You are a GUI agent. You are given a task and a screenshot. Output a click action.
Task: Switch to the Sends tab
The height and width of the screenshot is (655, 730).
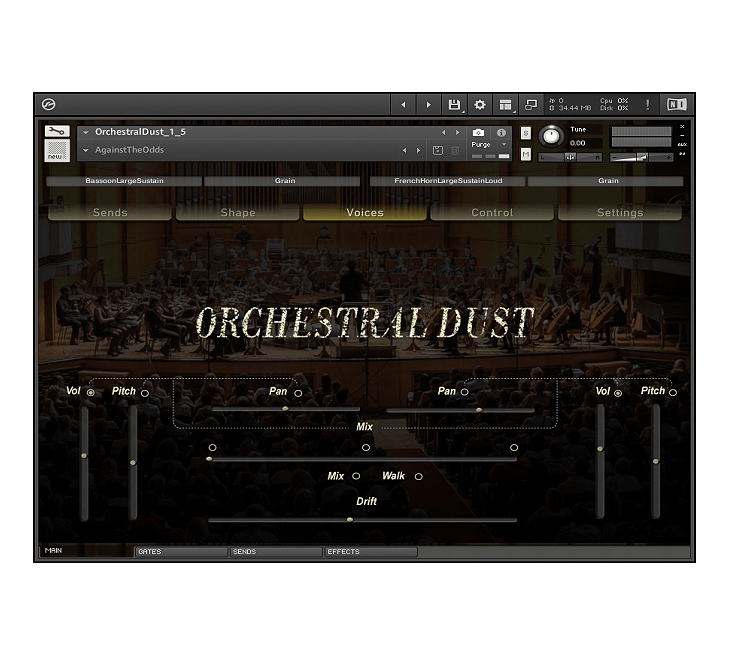click(x=110, y=212)
